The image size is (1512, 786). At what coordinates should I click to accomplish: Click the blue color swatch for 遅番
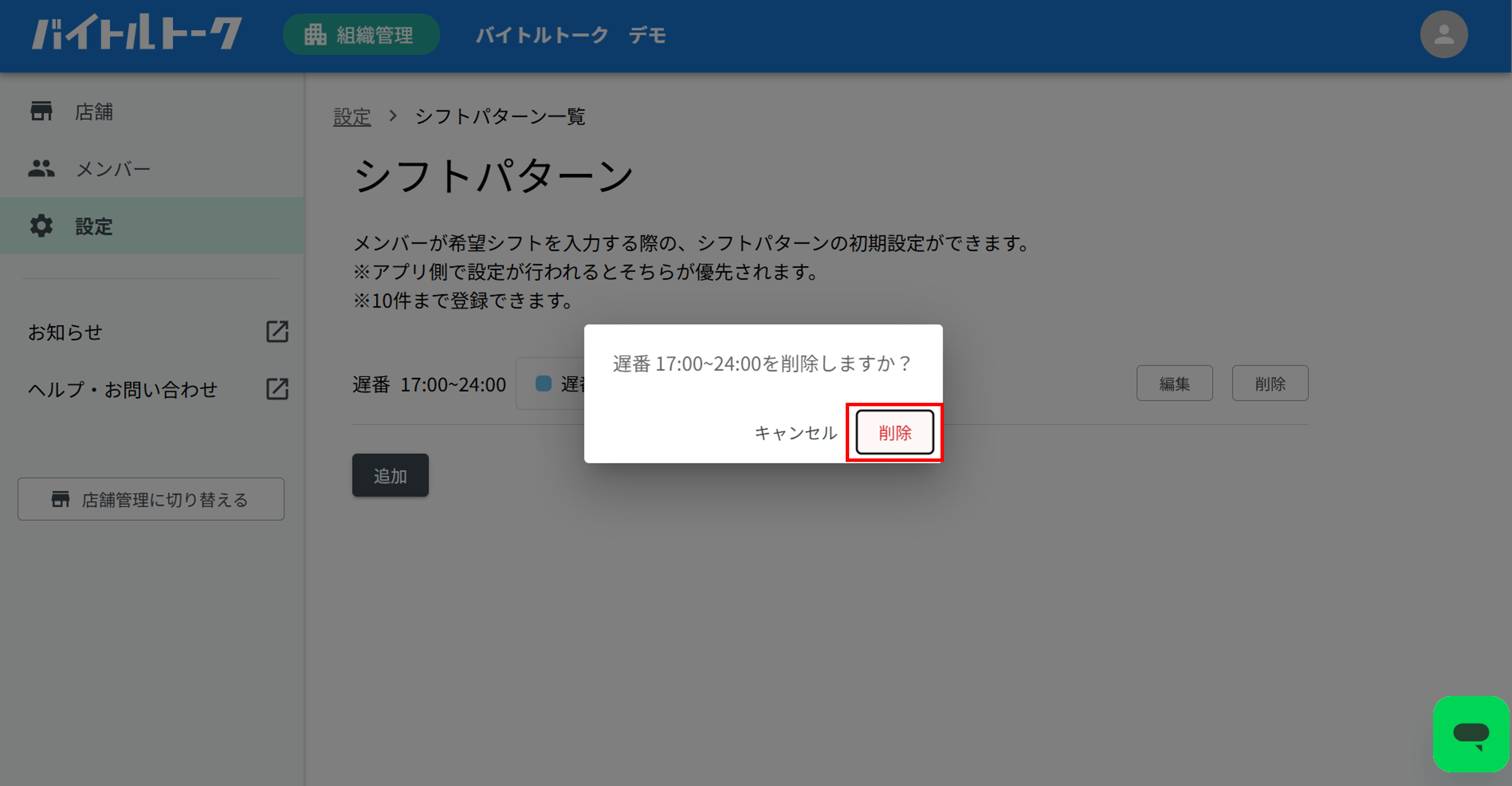coord(544,383)
